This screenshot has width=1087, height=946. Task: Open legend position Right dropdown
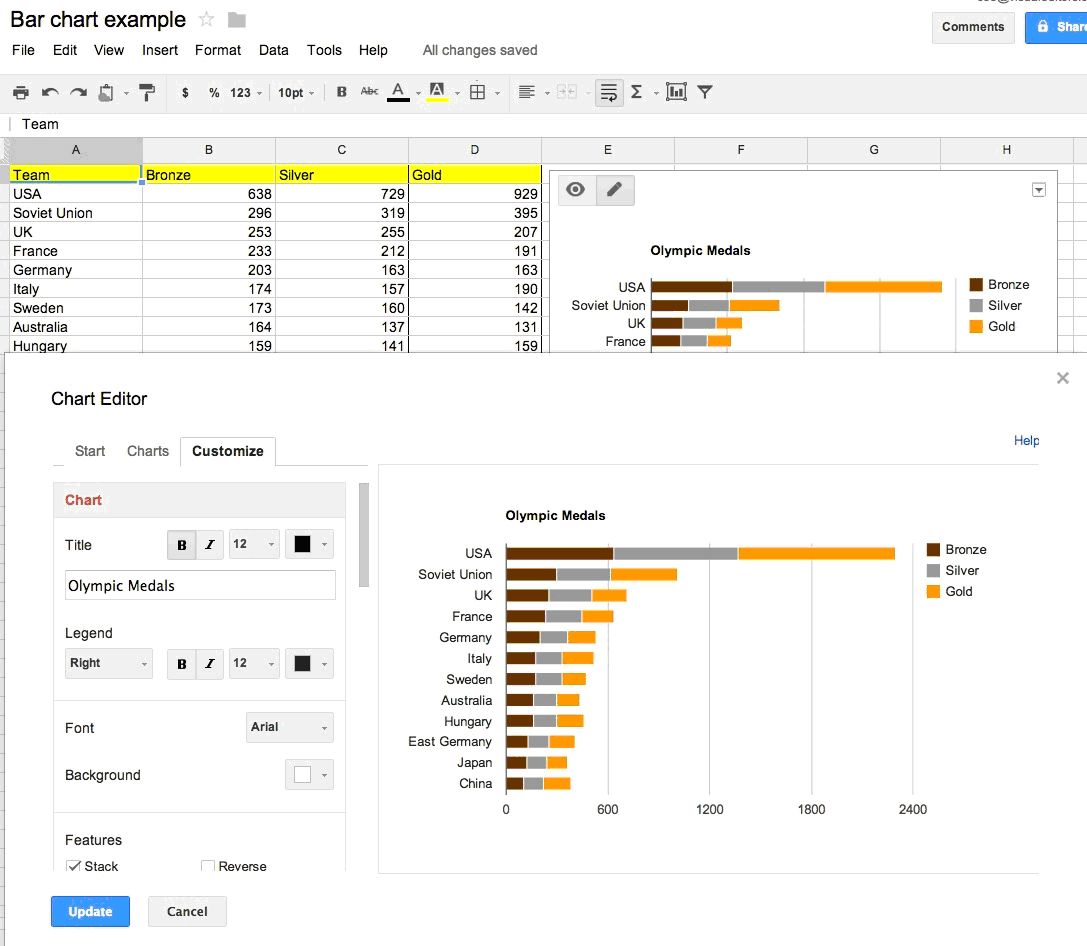[109, 663]
